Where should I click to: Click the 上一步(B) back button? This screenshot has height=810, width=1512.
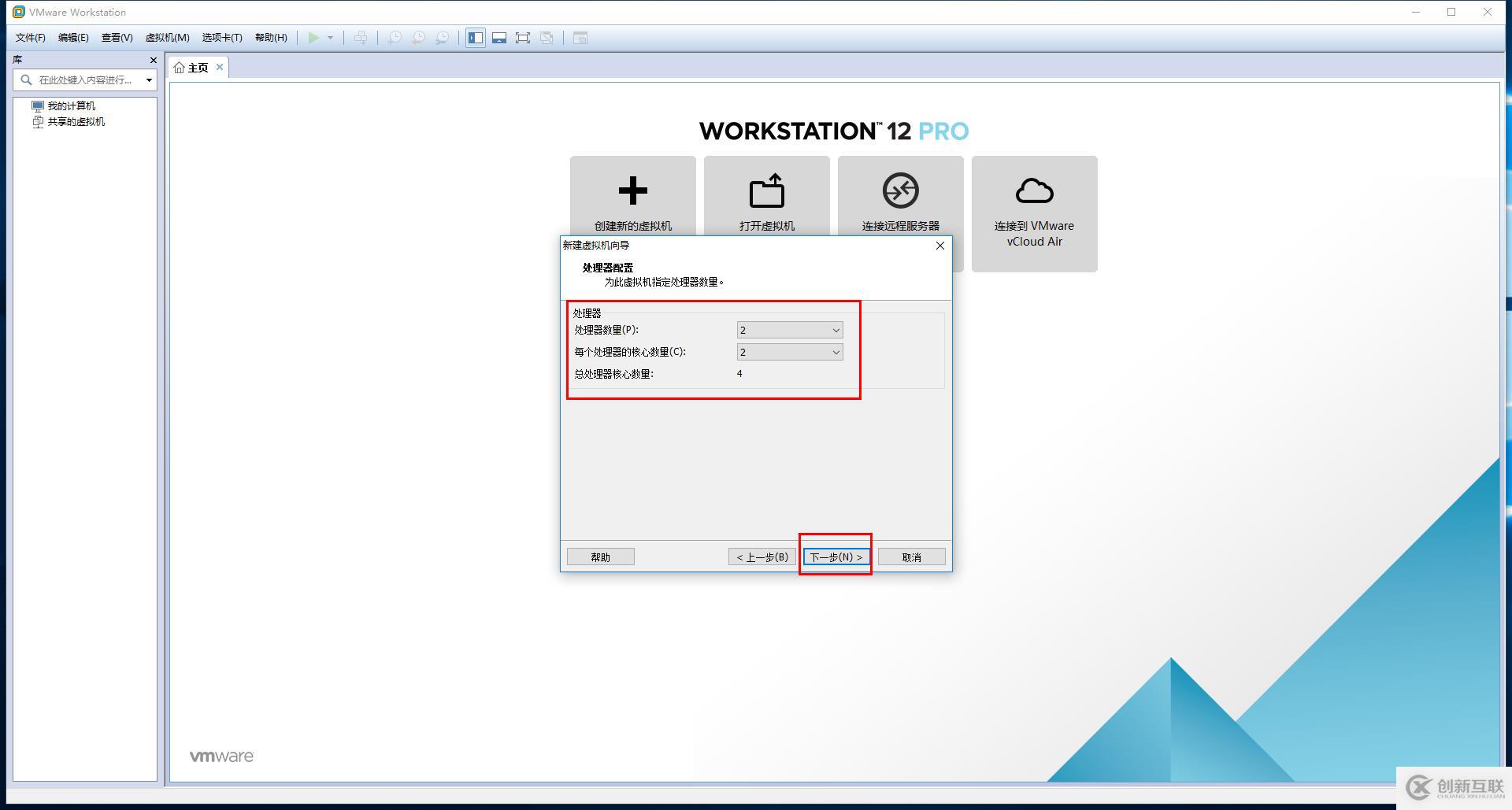tap(762, 557)
